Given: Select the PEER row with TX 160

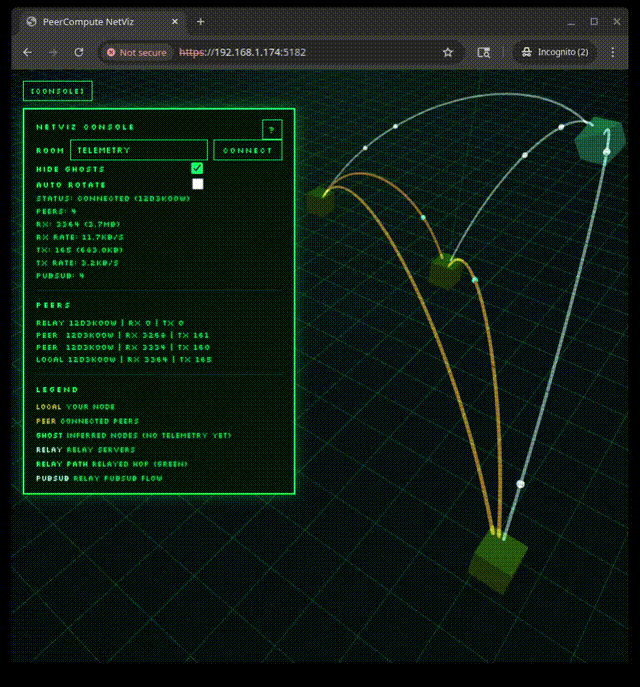Looking at the screenshot, I should coord(123,347).
